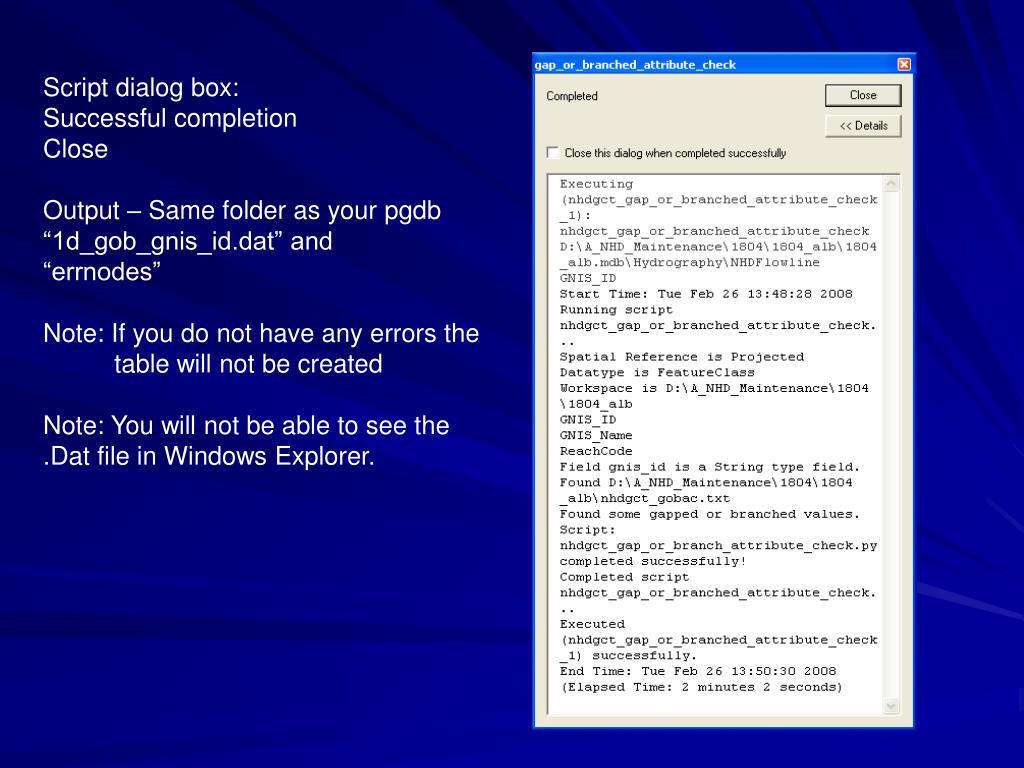This screenshot has height=768, width=1024.
Task: Click the 'Datatype is FeatureClass' line
Action: point(657,372)
